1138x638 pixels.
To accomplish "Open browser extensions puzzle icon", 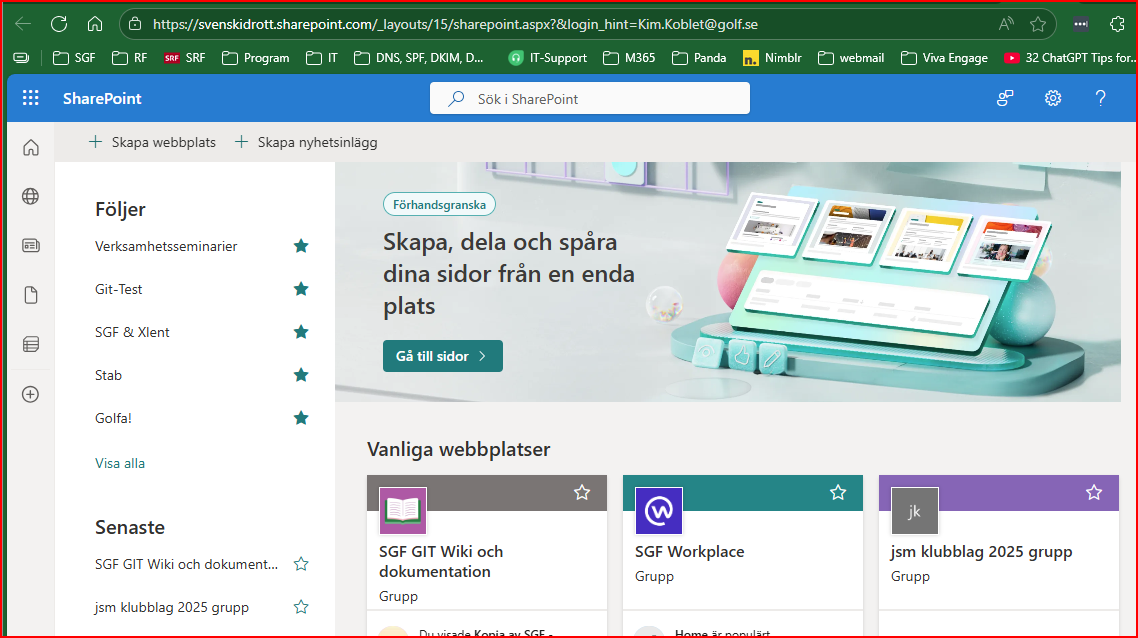I will click(1118, 24).
